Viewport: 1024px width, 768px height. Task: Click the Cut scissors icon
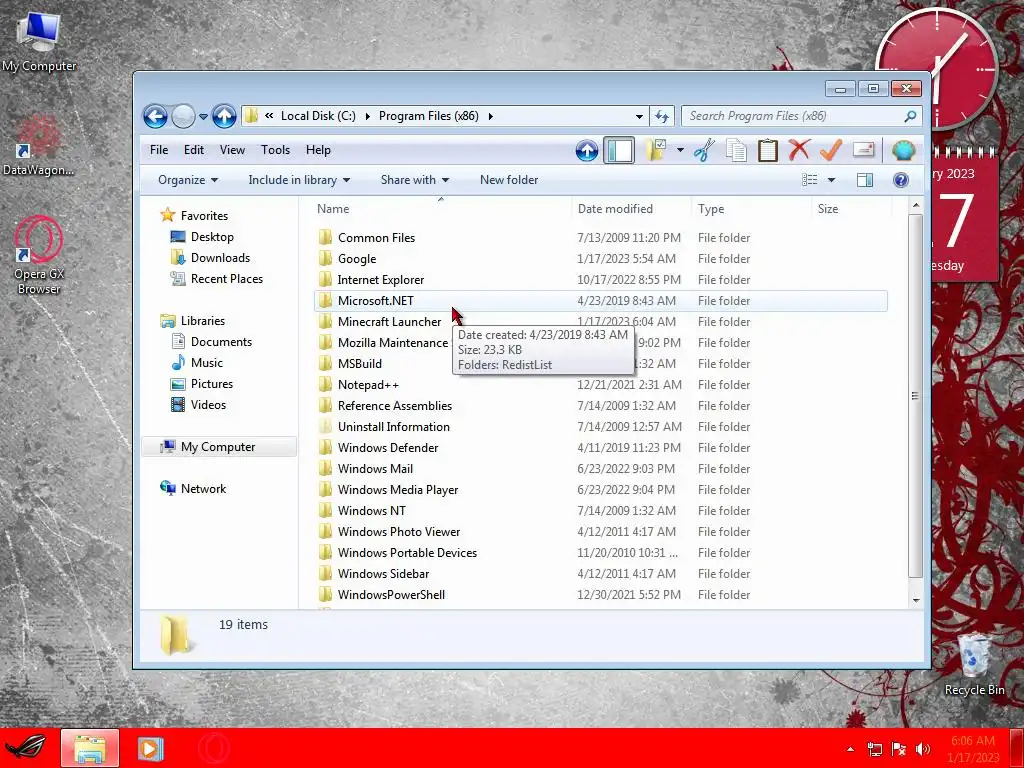[704, 151]
